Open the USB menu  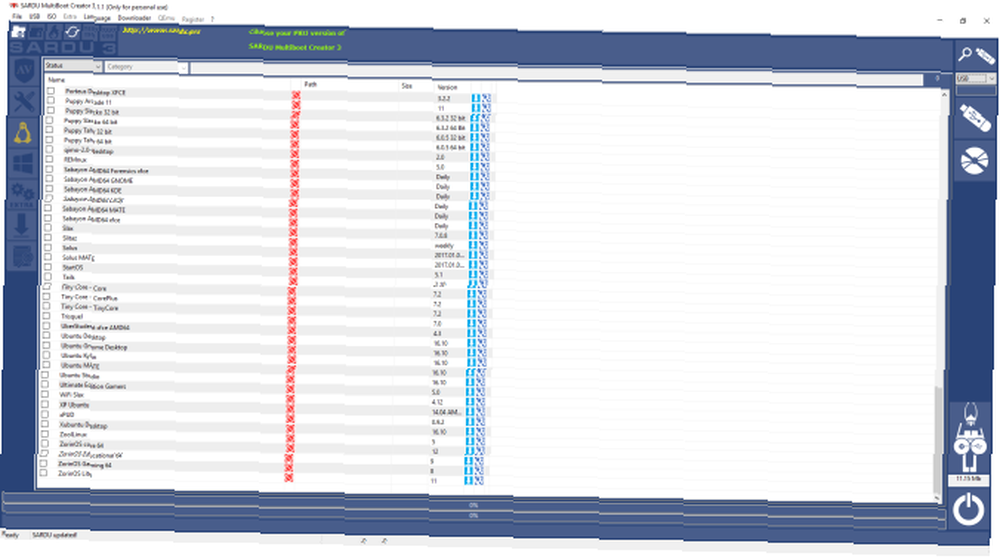(34, 17)
